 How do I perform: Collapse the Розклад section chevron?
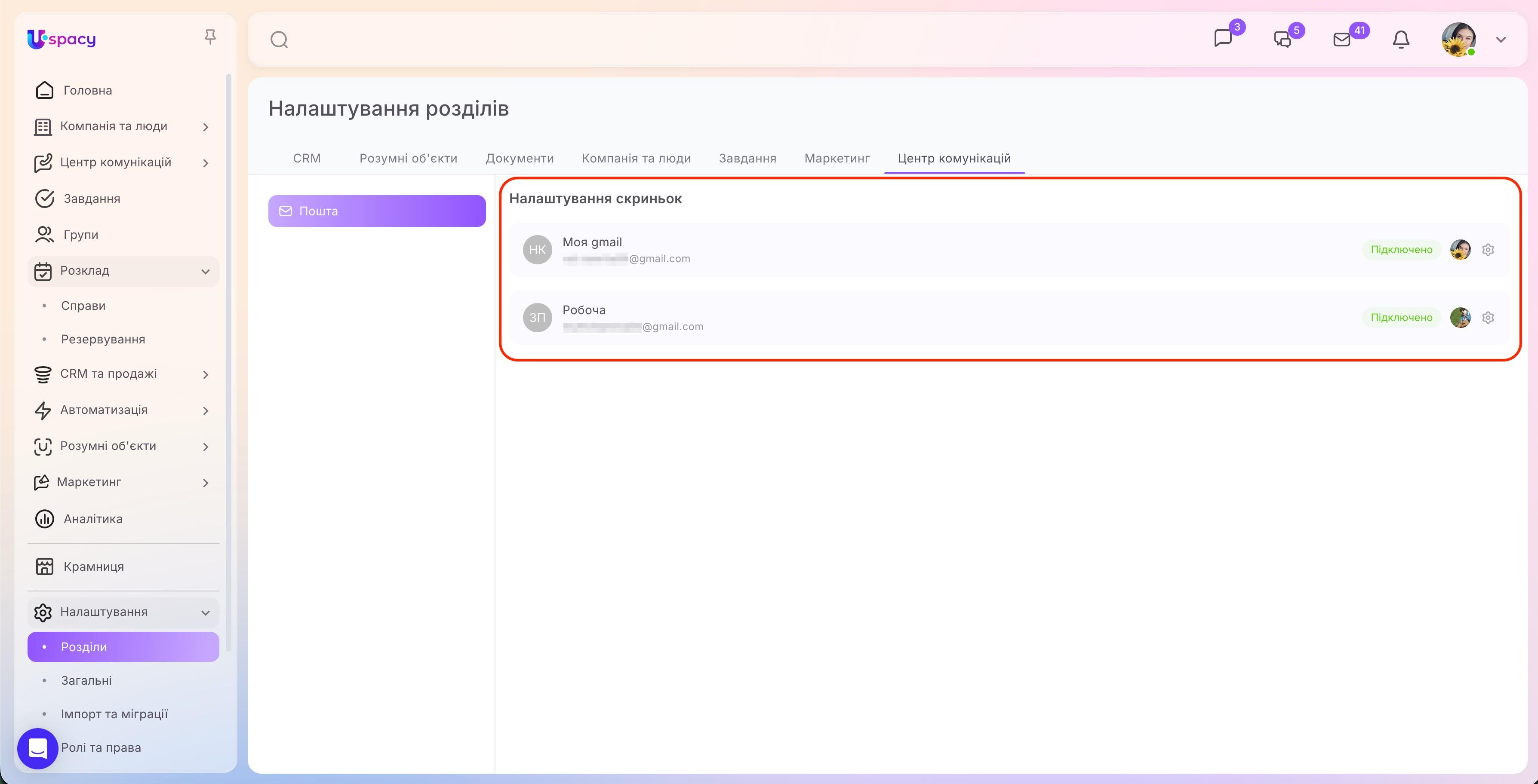click(x=206, y=272)
